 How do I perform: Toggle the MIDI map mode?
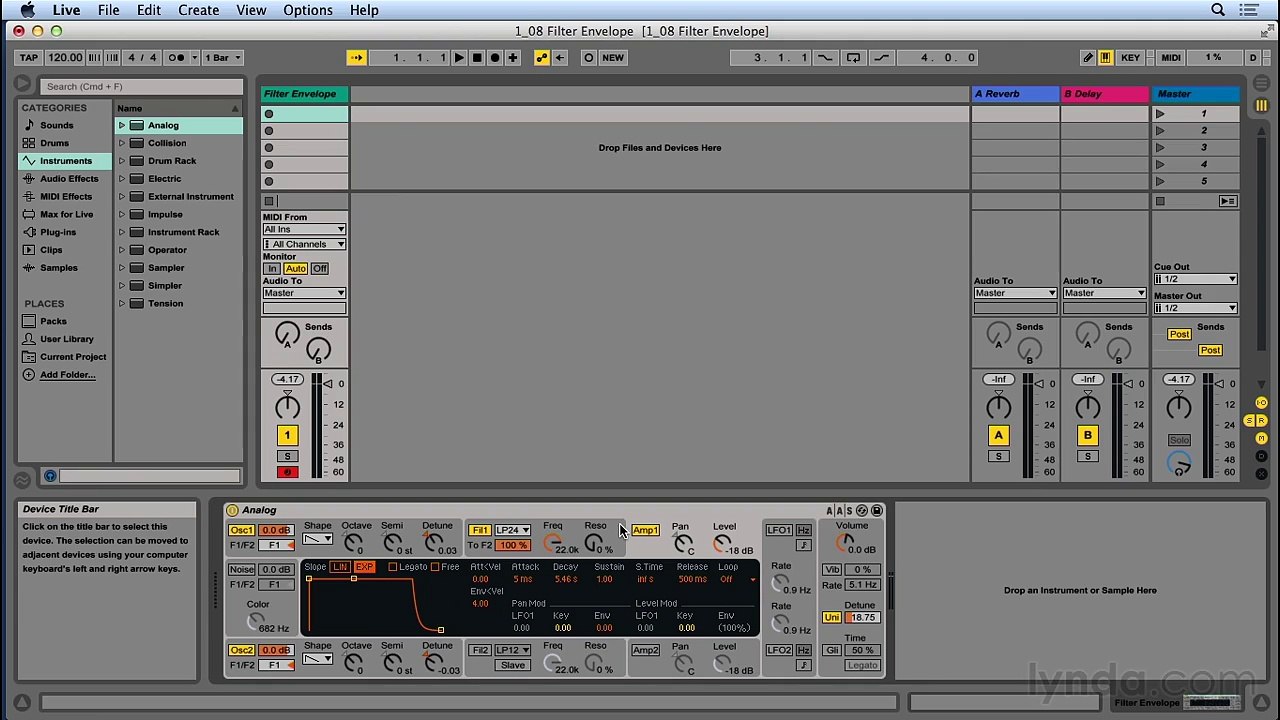(1171, 58)
